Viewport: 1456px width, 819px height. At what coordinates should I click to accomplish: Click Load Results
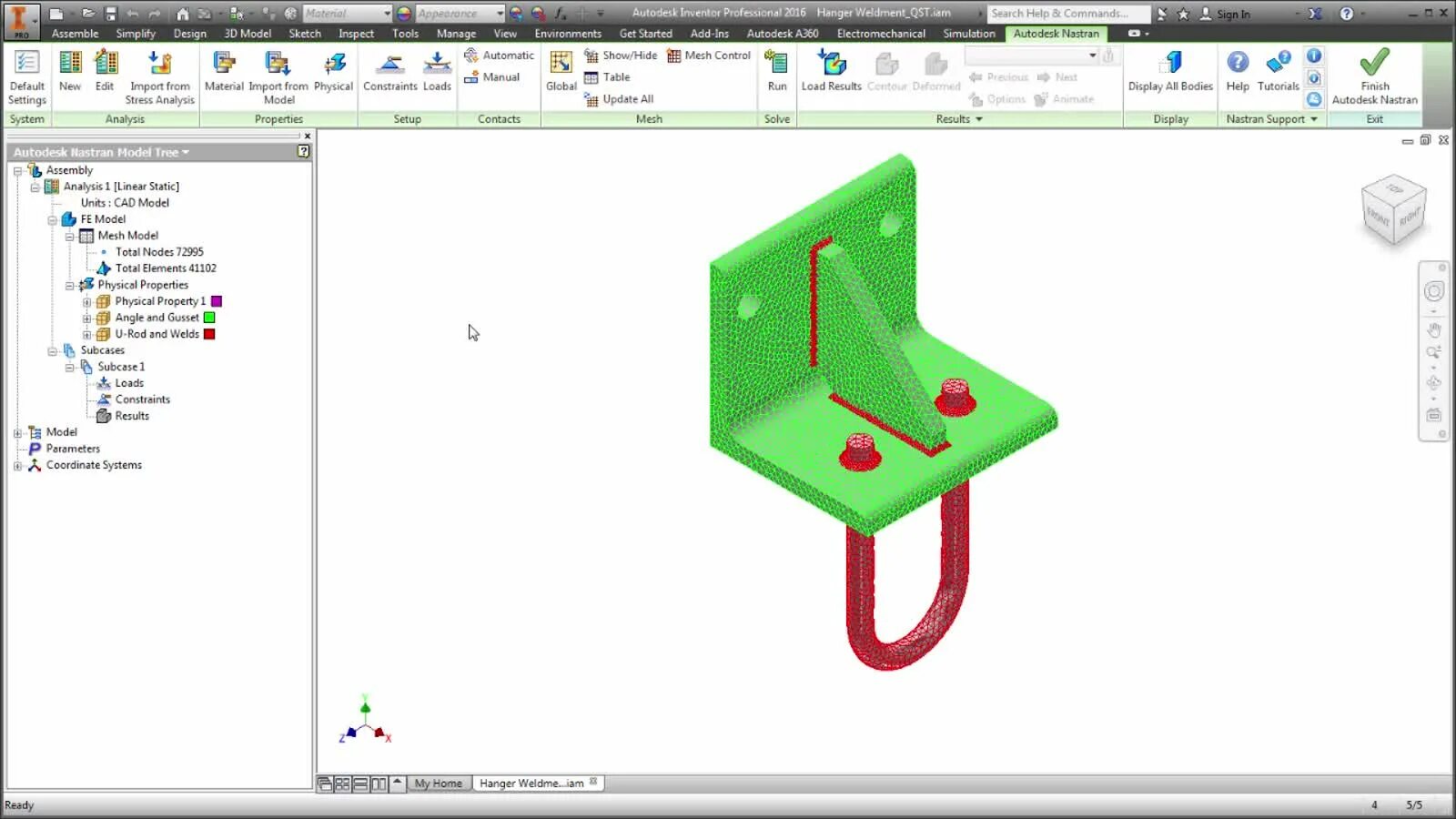click(832, 71)
